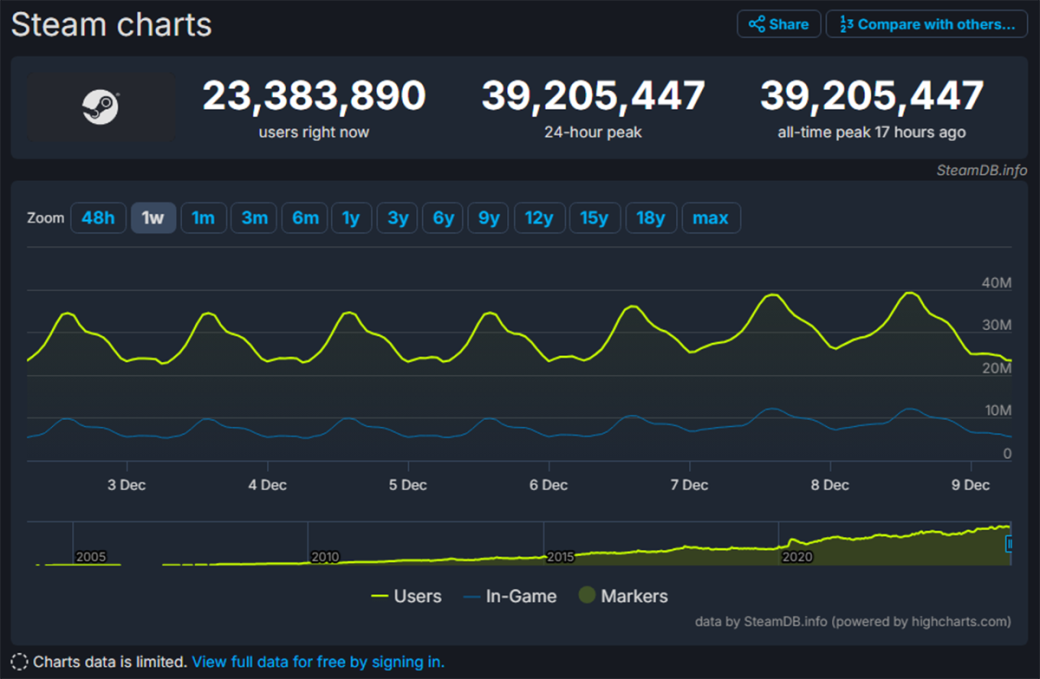Select the 1w zoom range
The image size is (1040, 679).
pos(153,217)
